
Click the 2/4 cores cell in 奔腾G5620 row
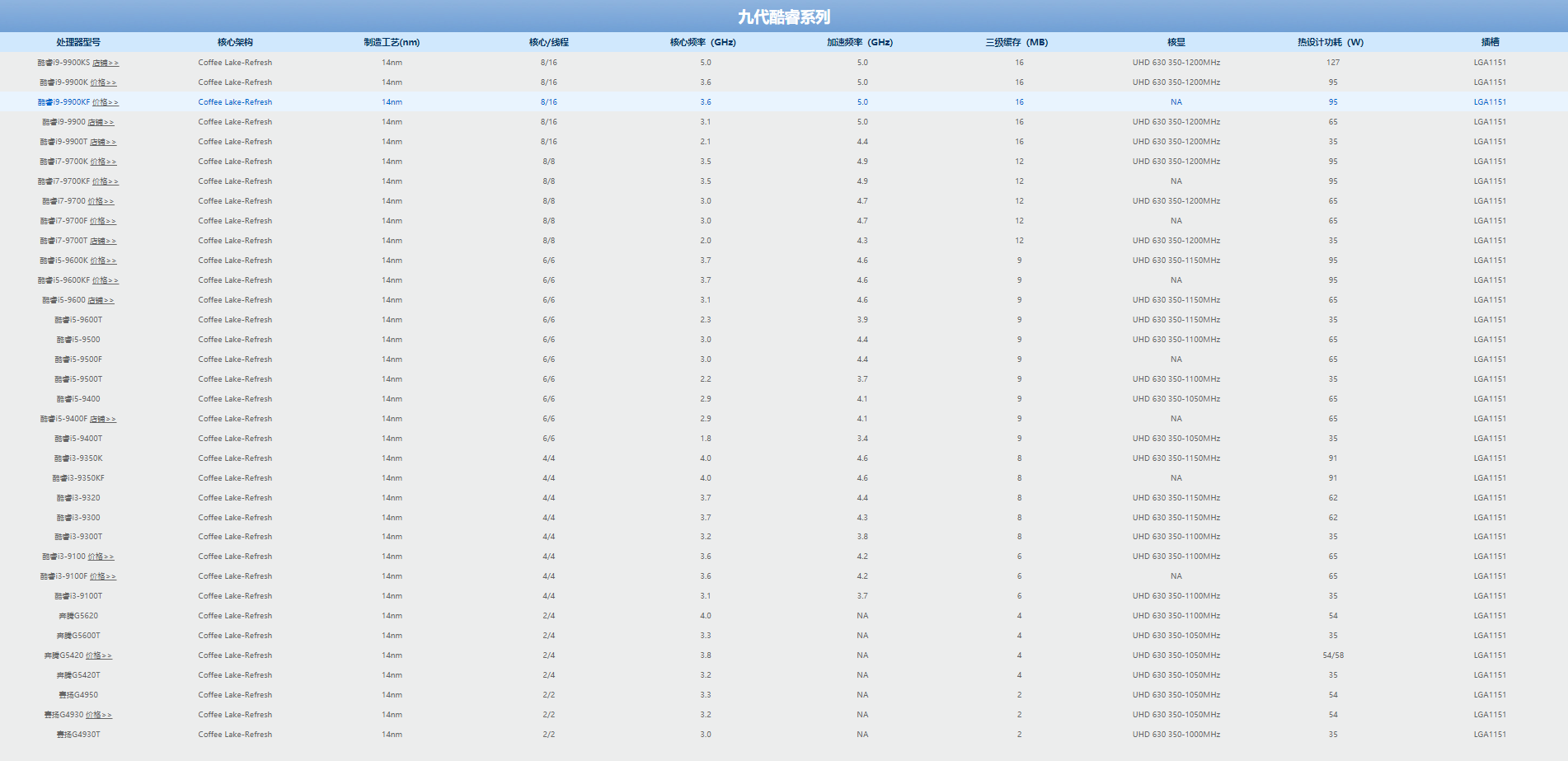click(549, 616)
